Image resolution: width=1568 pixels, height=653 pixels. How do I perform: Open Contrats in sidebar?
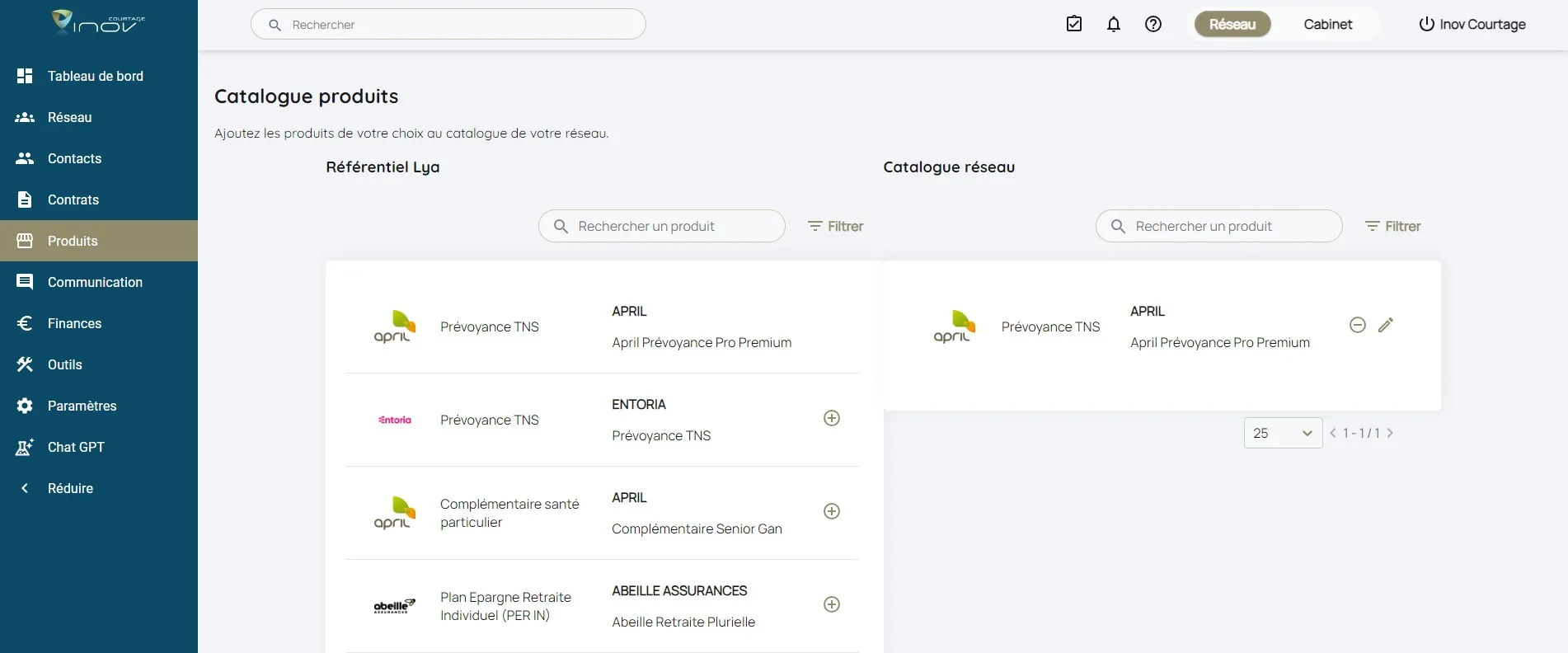(99, 200)
